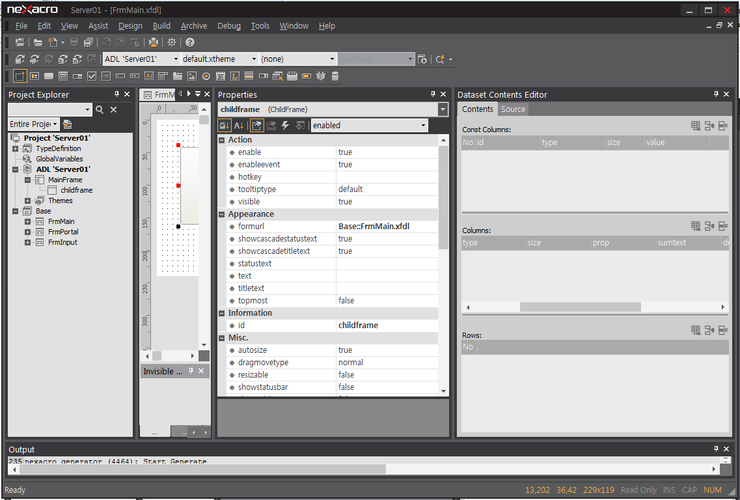Click the Settings gear icon in toolbar
This screenshot has height=500, width=740.
point(171,43)
